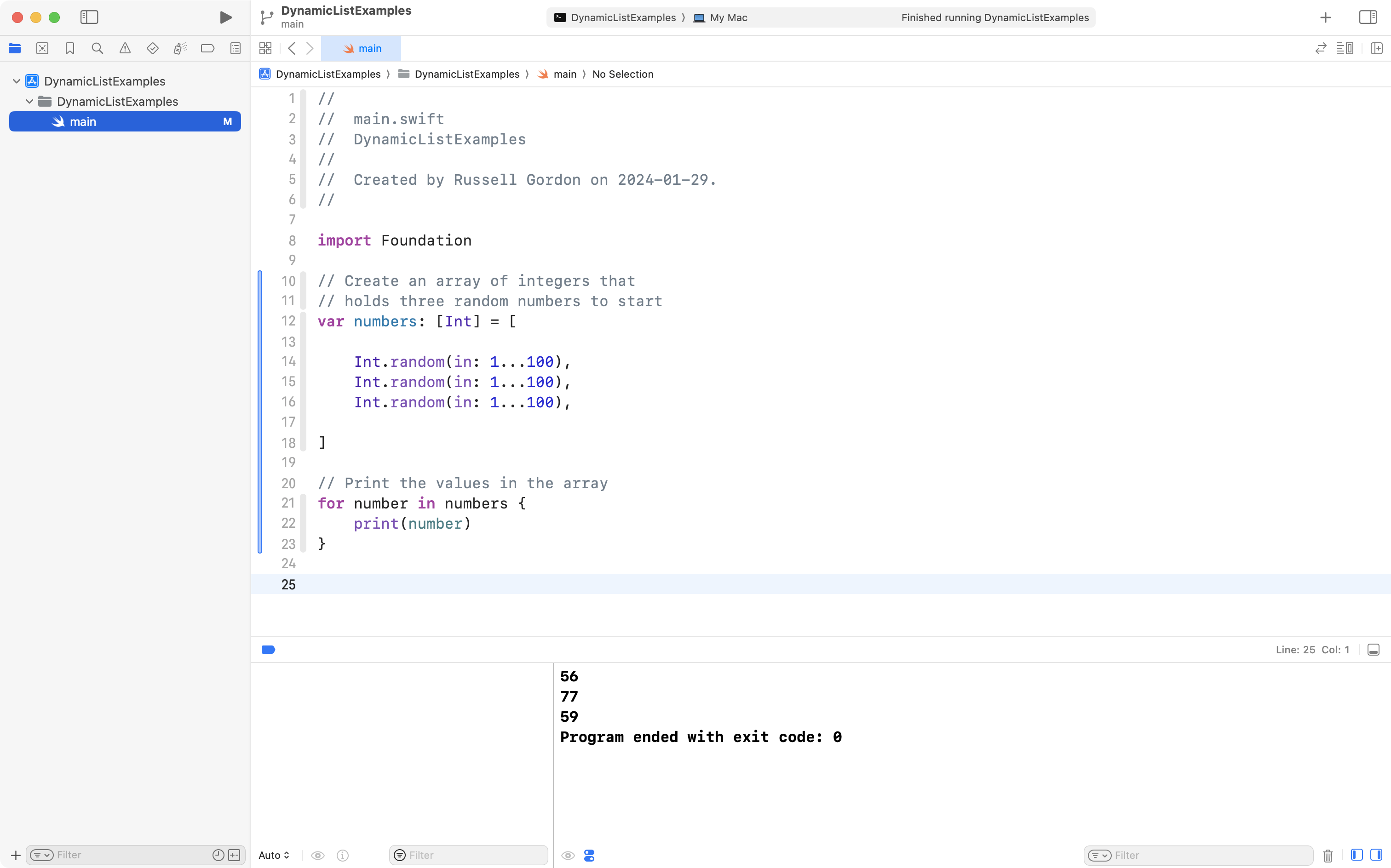Collapse the DynamicListExamples project group

click(17, 80)
